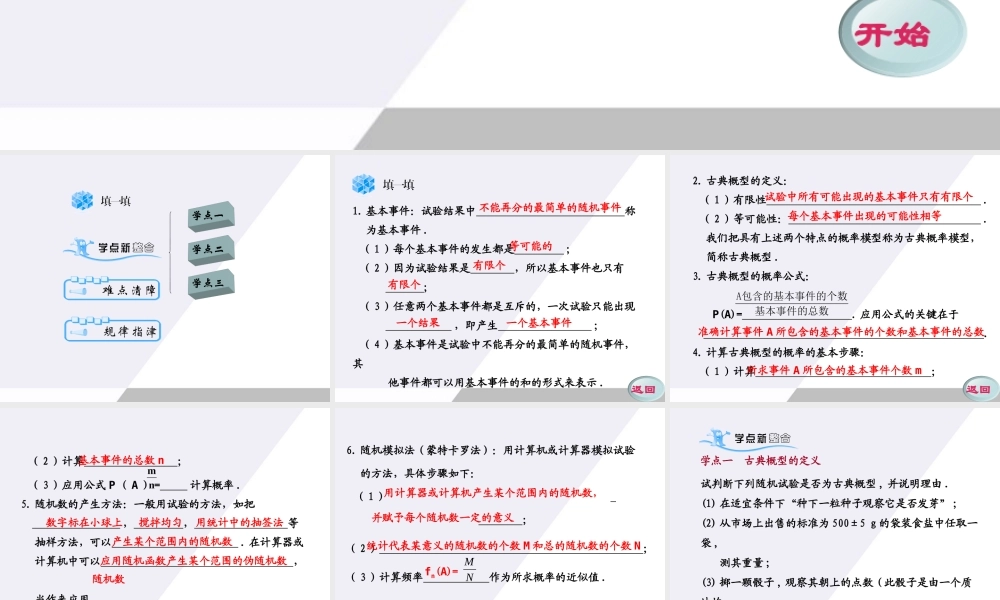Click the 学点新整合 logo above 难点清障
1000x600 pixels.
[x=110, y=247]
